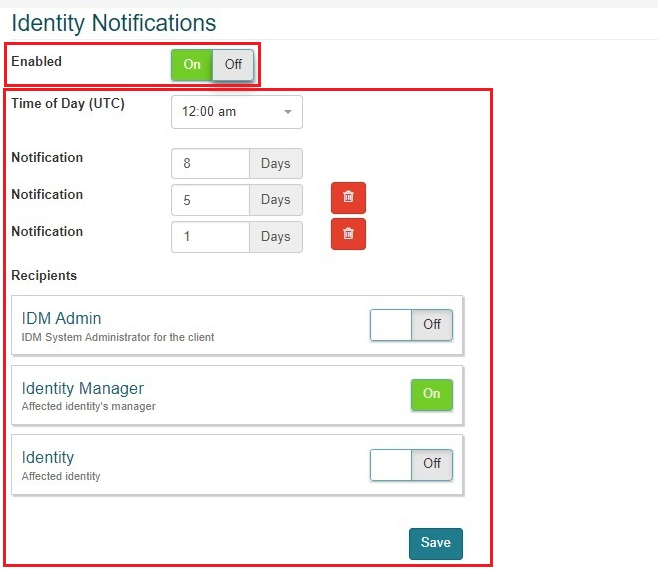Click Days unit beside the 1 field
Screen dimensions: 658x571
[275, 237]
